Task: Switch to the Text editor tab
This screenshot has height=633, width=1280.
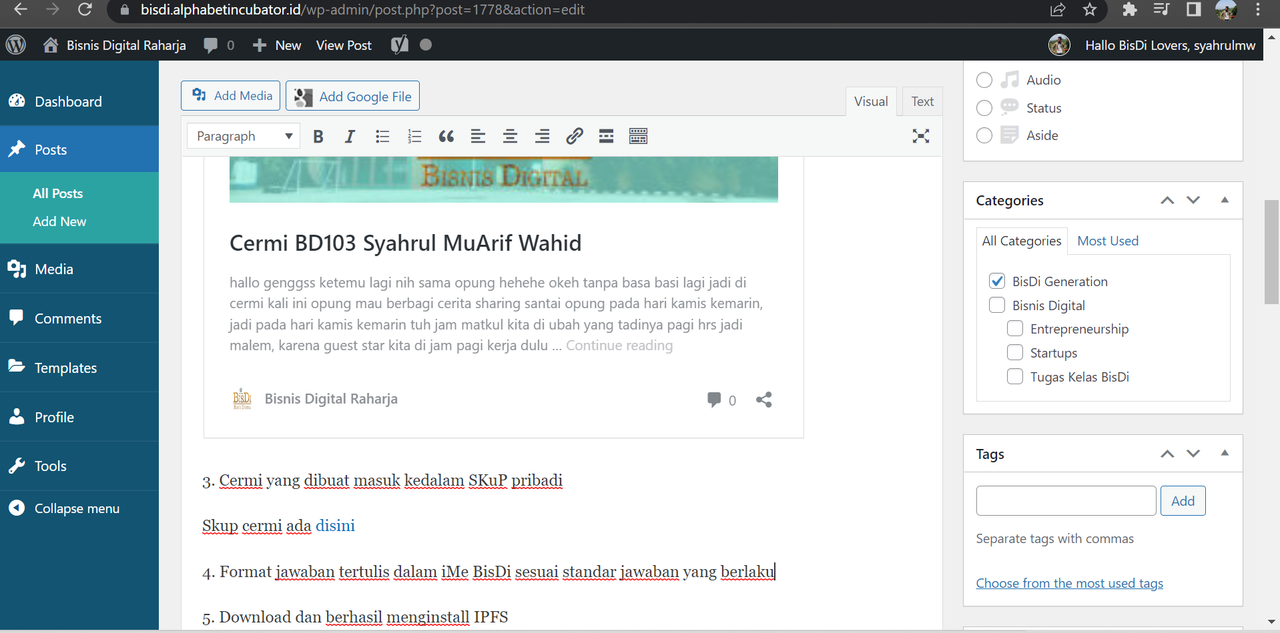Action: point(922,101)
